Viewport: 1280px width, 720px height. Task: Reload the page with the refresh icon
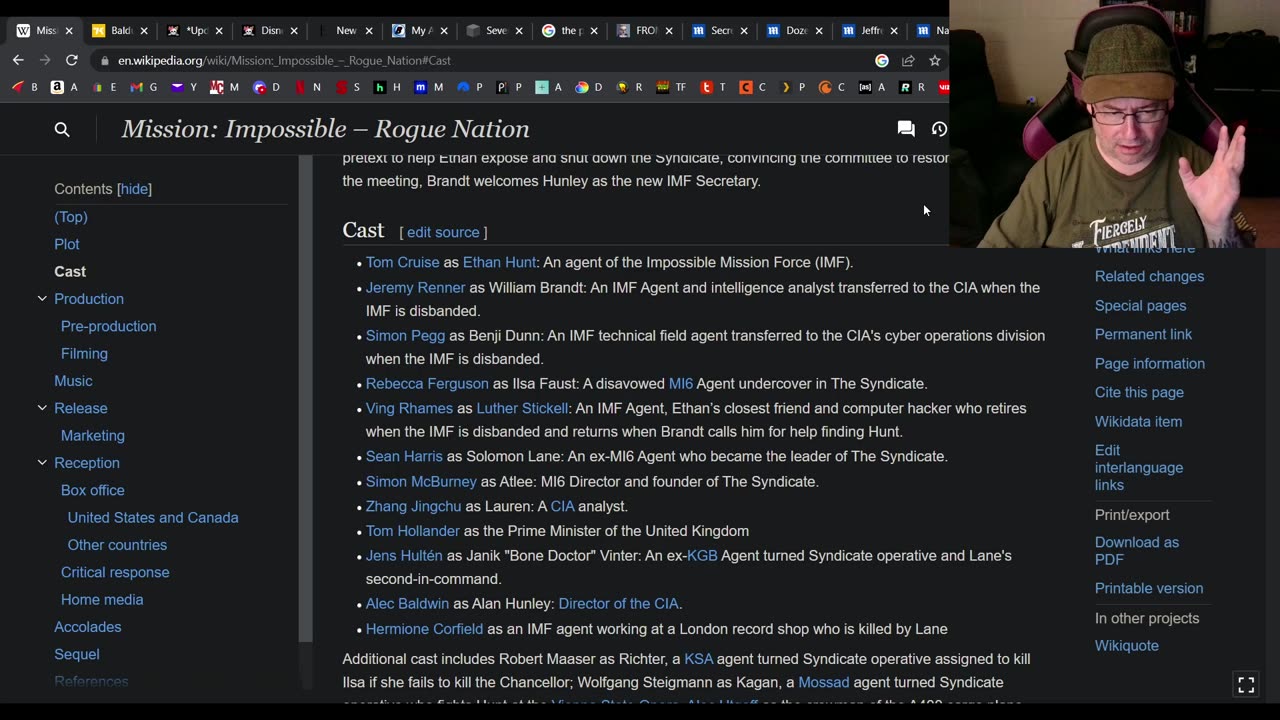point(72,60)
